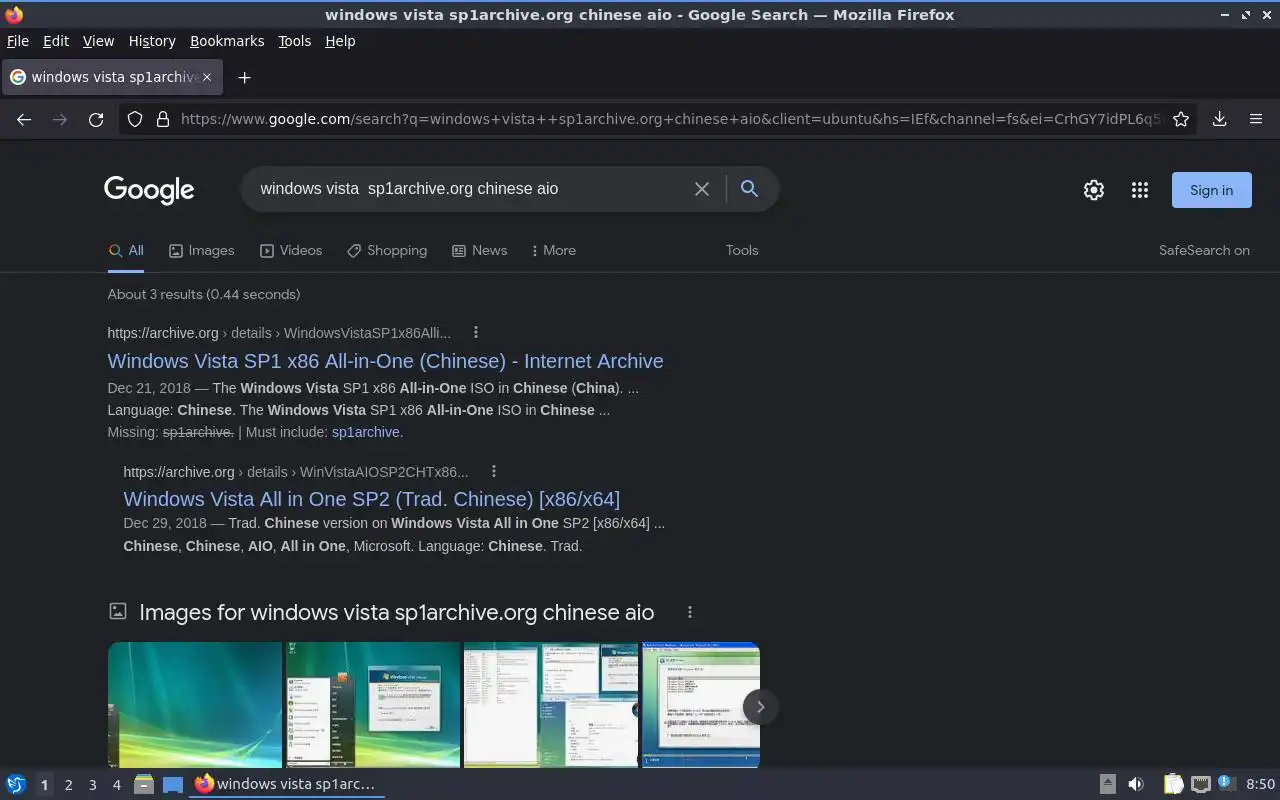
Task: Open the Firefox hamburger menu
Action: (1256, 119)
